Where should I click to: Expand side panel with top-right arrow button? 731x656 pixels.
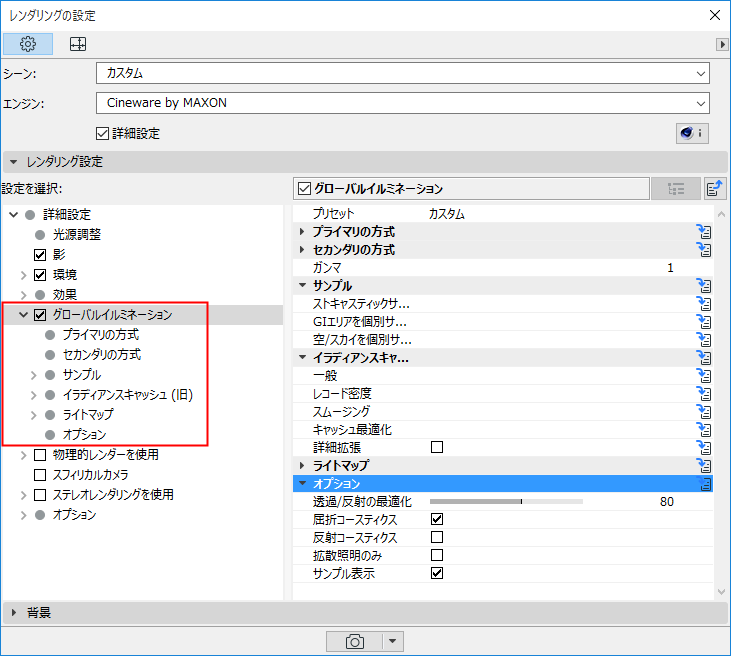722,44
